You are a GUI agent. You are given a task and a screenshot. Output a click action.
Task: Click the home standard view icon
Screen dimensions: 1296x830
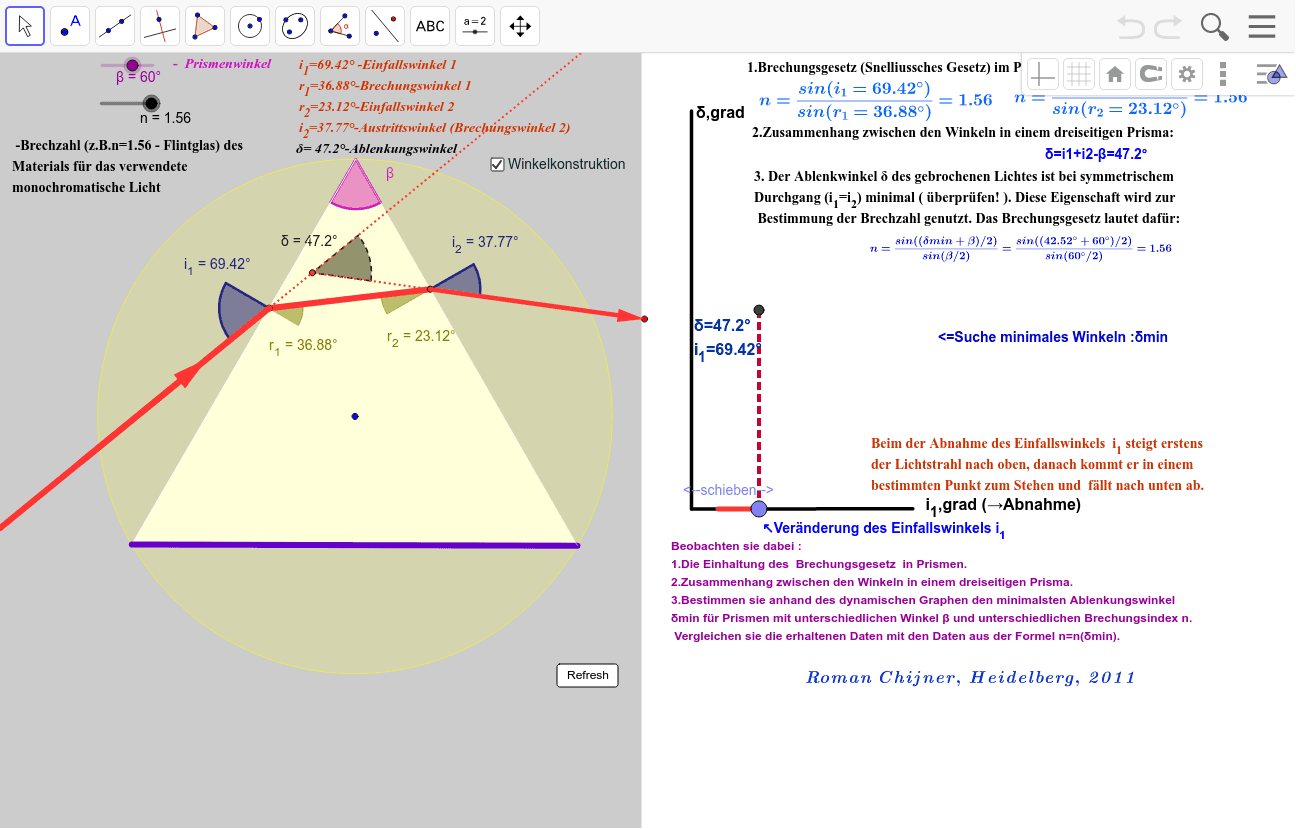pyautogui.click(x=1114, y=74)
